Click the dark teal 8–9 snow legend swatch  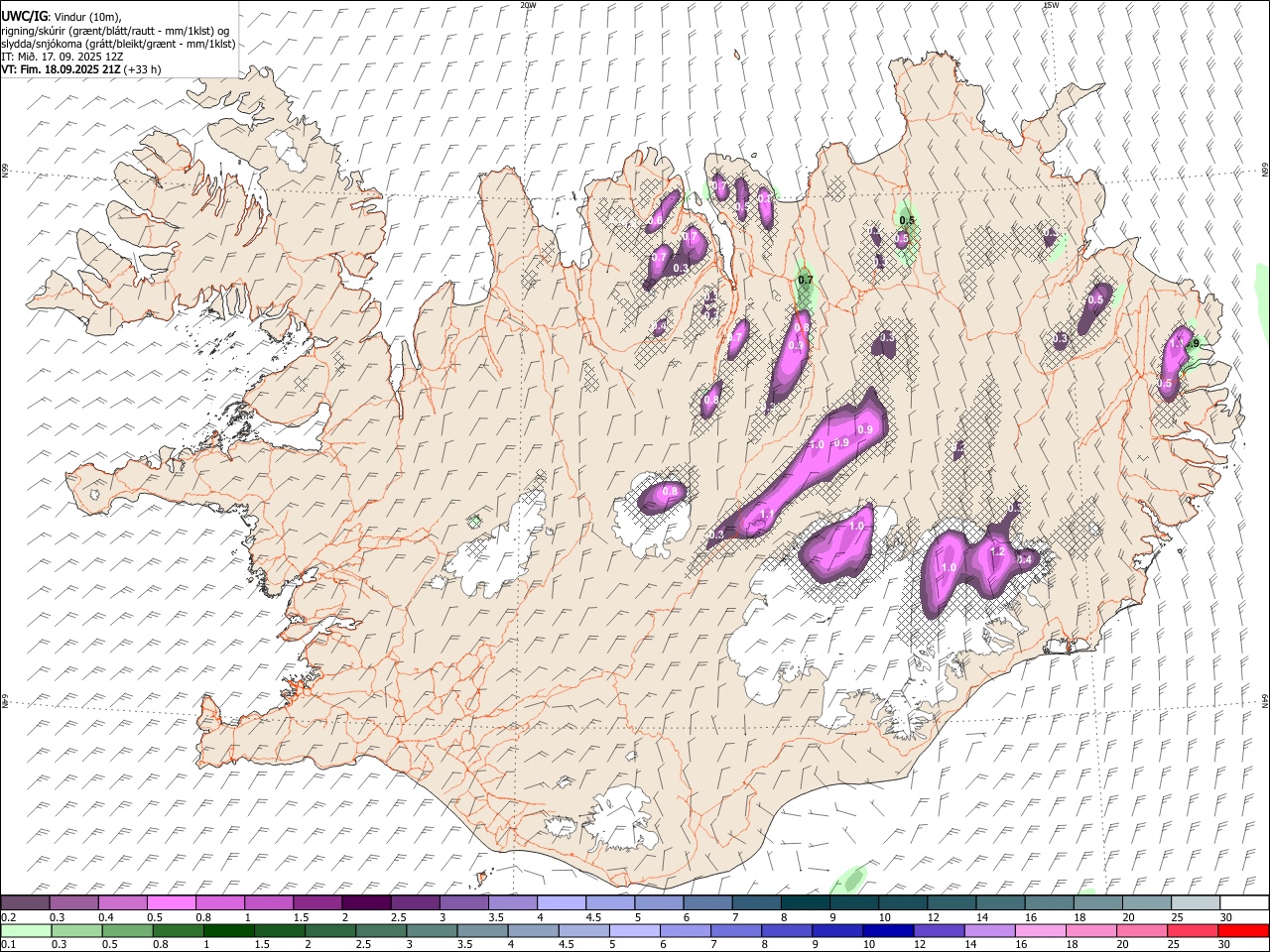(806, 902)
